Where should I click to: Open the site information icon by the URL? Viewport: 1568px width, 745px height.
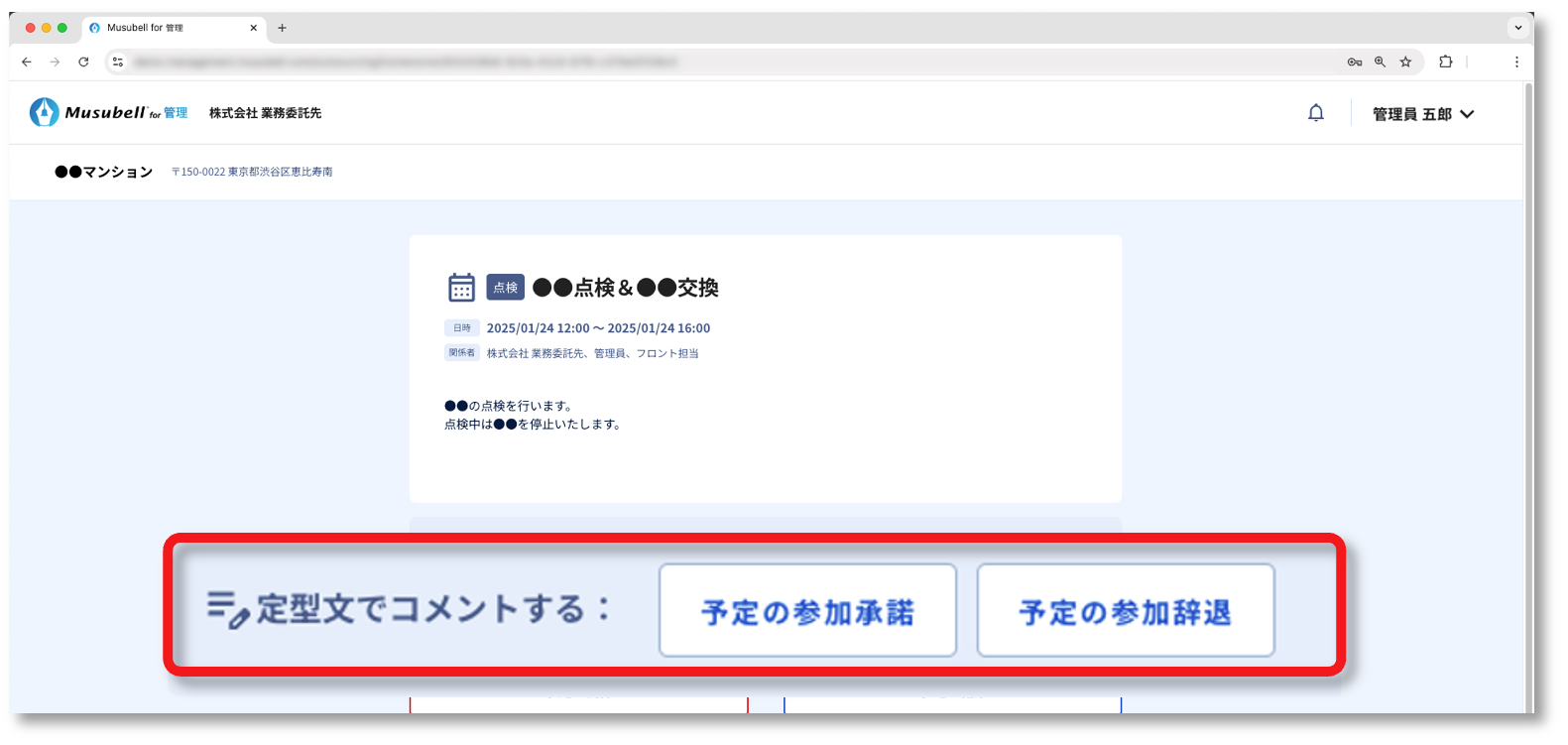[117, 62]
